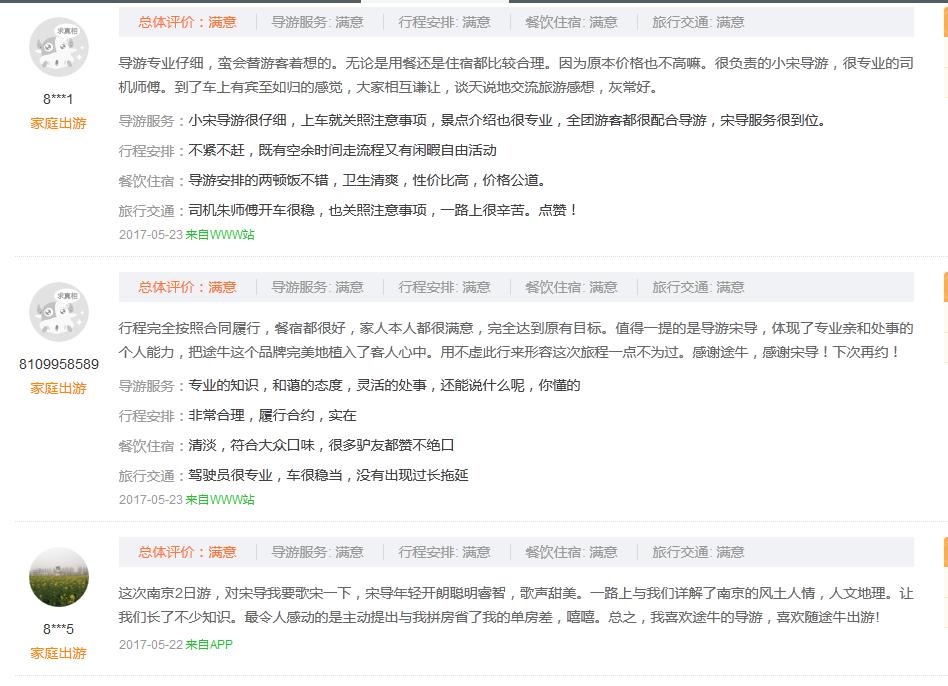Screen dimensions: 948x686
Task: Click 来自WWW站 source link on the second review
Action: point(221,500)
